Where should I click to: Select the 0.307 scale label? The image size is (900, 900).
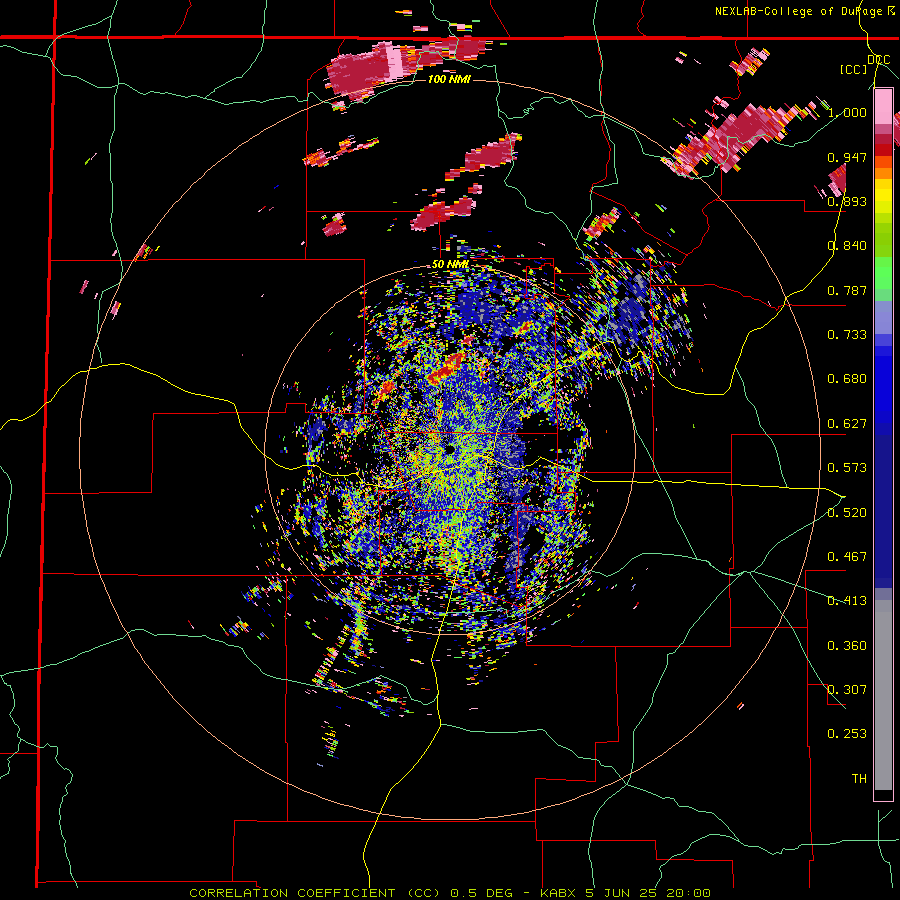click(847, 690)
